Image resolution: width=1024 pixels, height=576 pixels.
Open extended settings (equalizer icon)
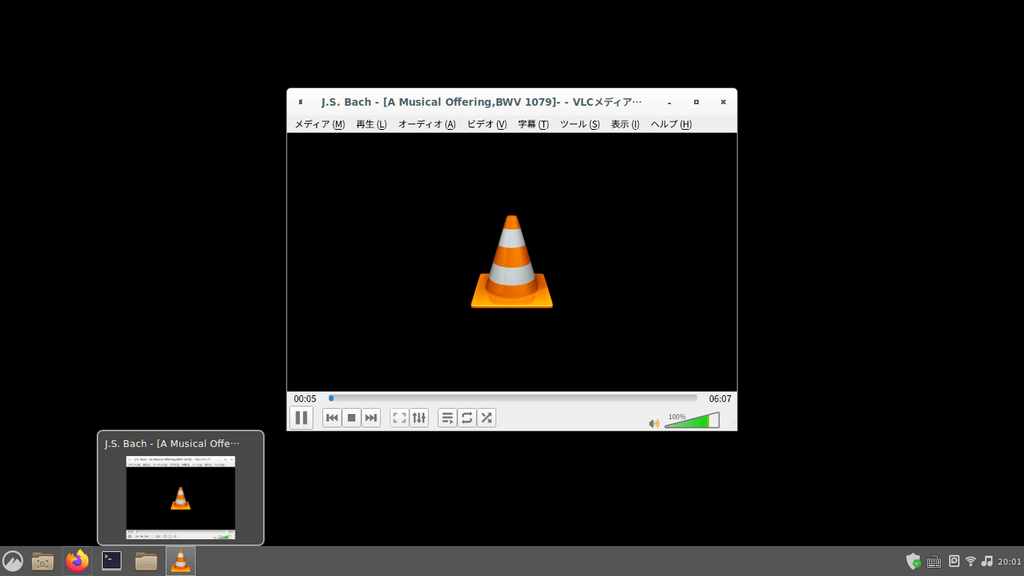point(419,417)
